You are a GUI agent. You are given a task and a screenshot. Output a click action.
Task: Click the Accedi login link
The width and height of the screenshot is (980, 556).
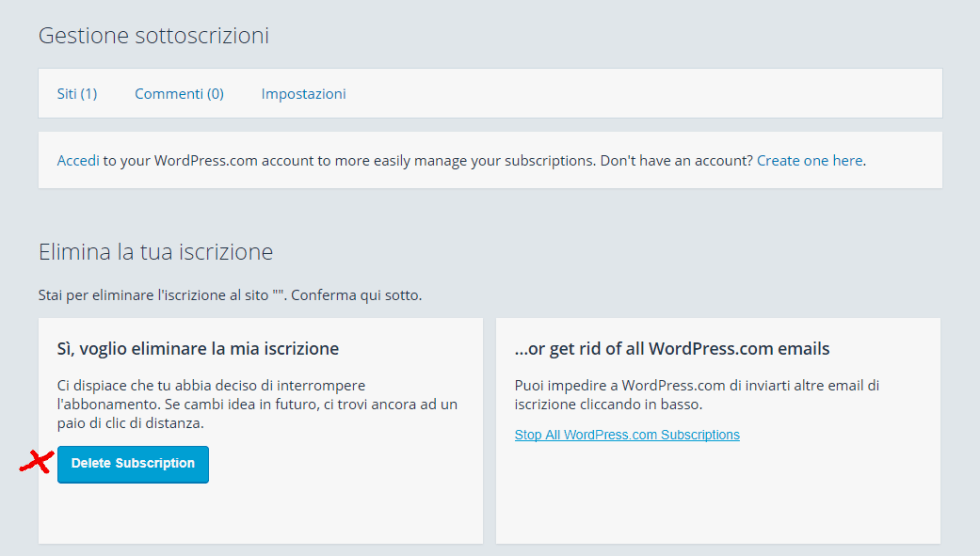[78, 160]
